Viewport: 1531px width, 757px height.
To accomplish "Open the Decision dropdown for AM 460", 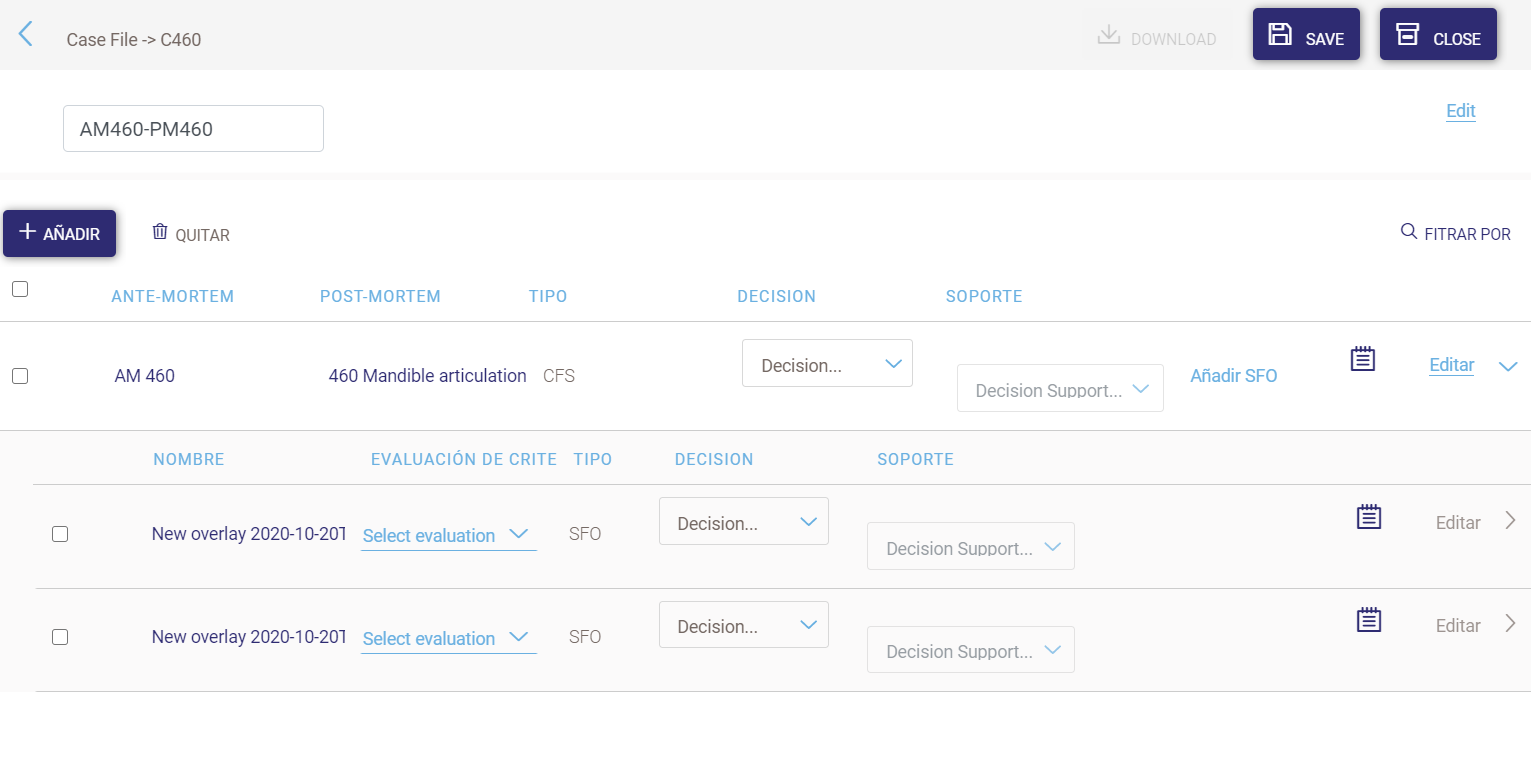I will coord(827,364).
